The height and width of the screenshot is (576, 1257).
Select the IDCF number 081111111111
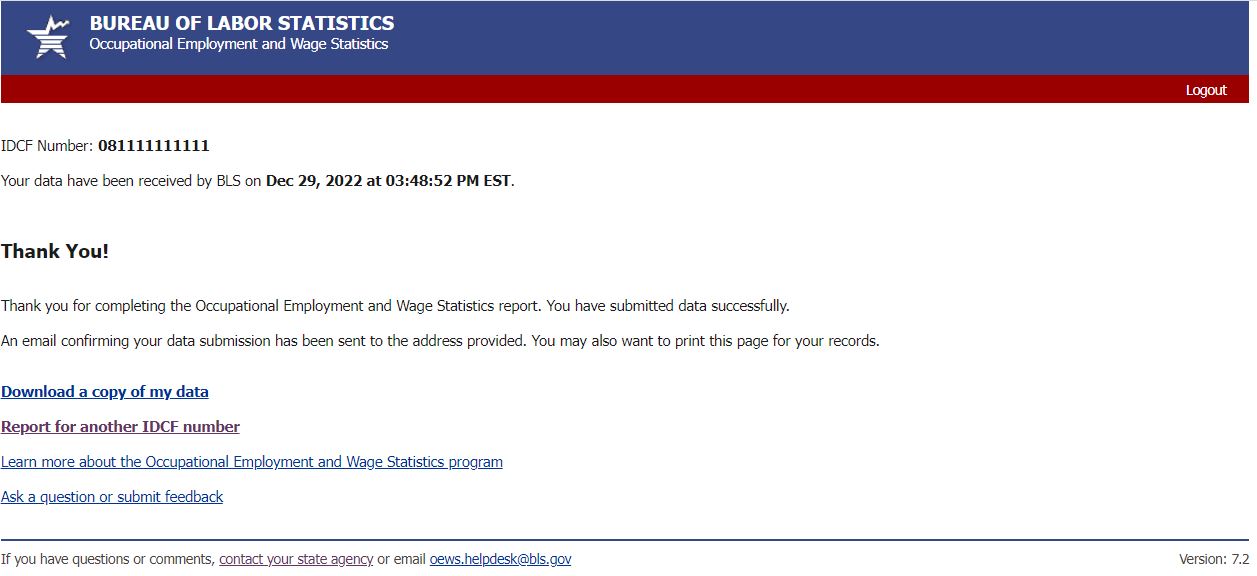point(154,146)
